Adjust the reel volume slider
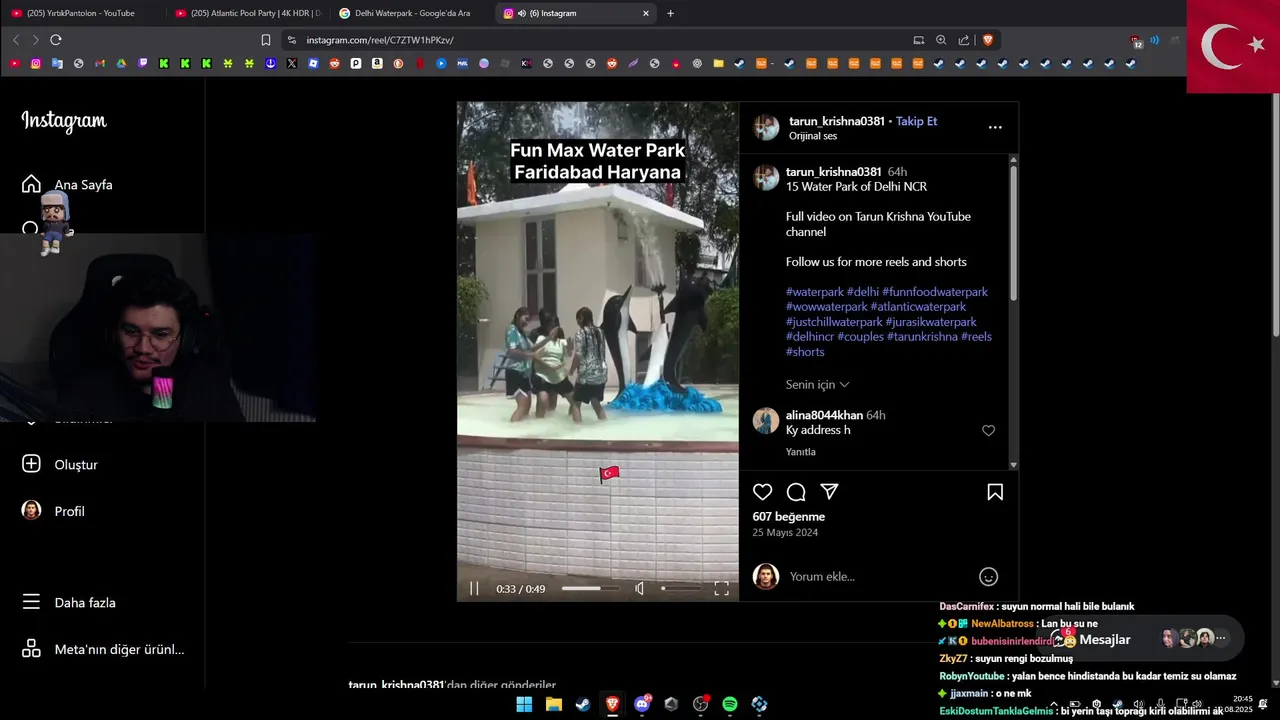Screen dimensions: 1280x720 point(680,589)
